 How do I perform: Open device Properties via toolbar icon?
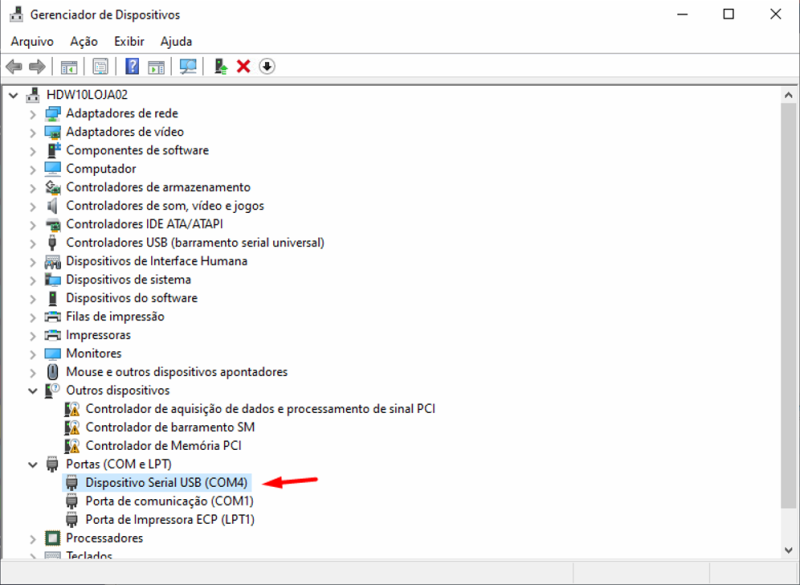coord(100,66)
